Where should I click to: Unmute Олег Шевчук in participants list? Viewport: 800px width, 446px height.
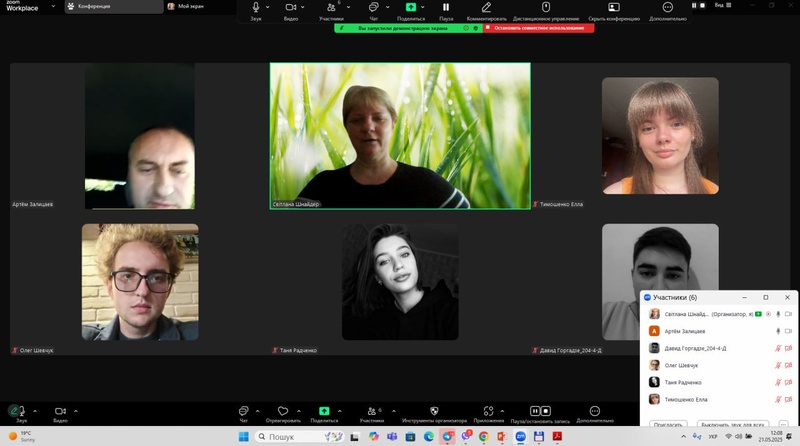click(778, 365)
